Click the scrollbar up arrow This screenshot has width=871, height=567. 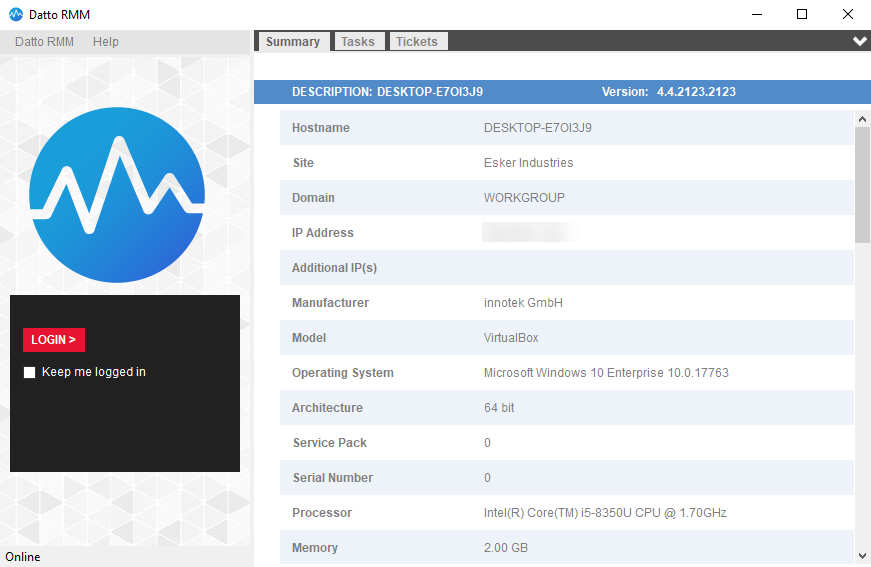[x=862, y=119]
